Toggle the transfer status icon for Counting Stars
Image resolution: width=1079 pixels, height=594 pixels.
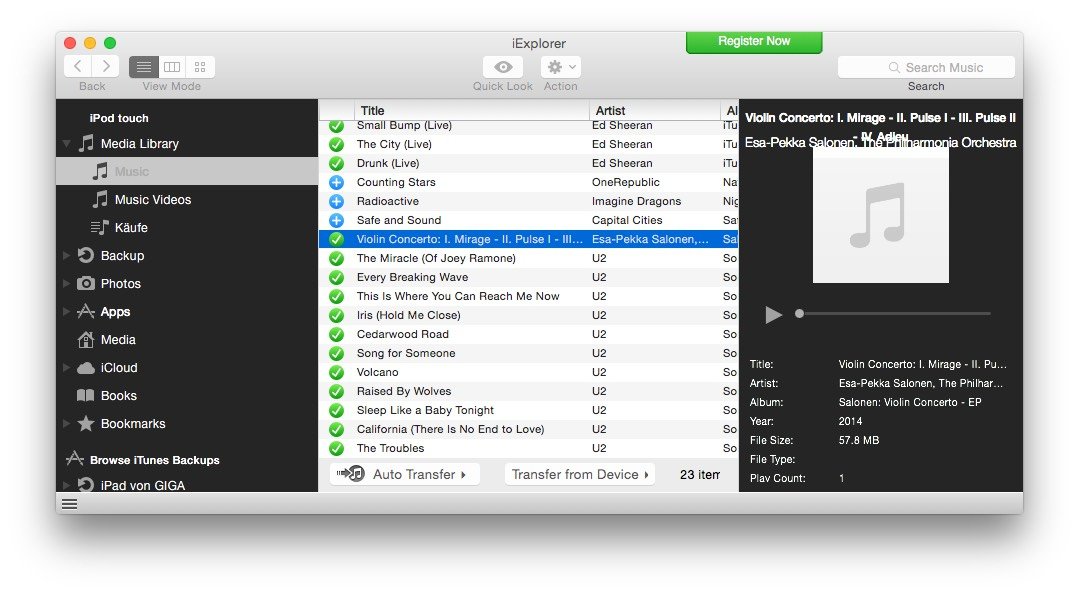click(x=336, y=182)
